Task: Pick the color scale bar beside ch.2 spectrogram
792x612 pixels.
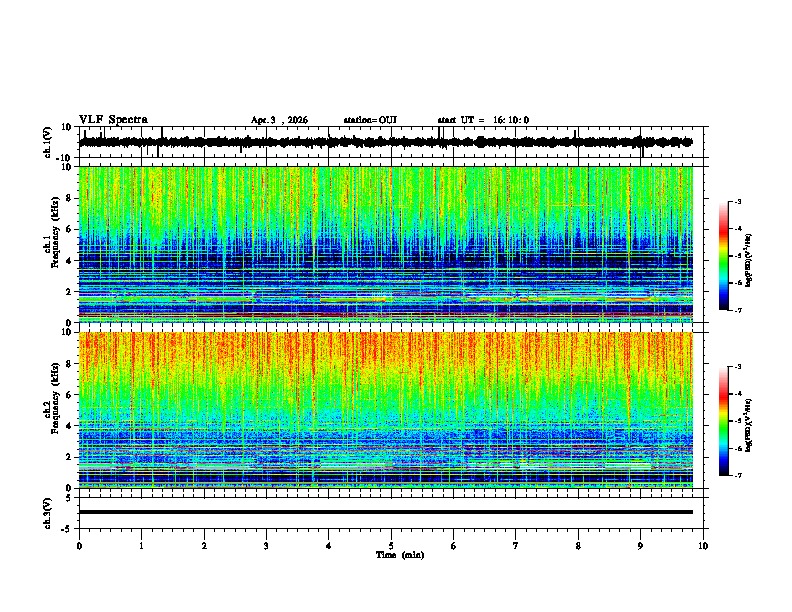Action: click(x=724, y=421)
